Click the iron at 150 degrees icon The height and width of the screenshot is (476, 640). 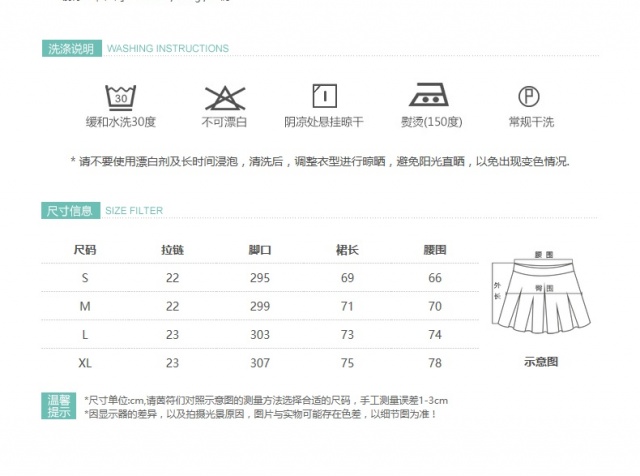(431, 96)
